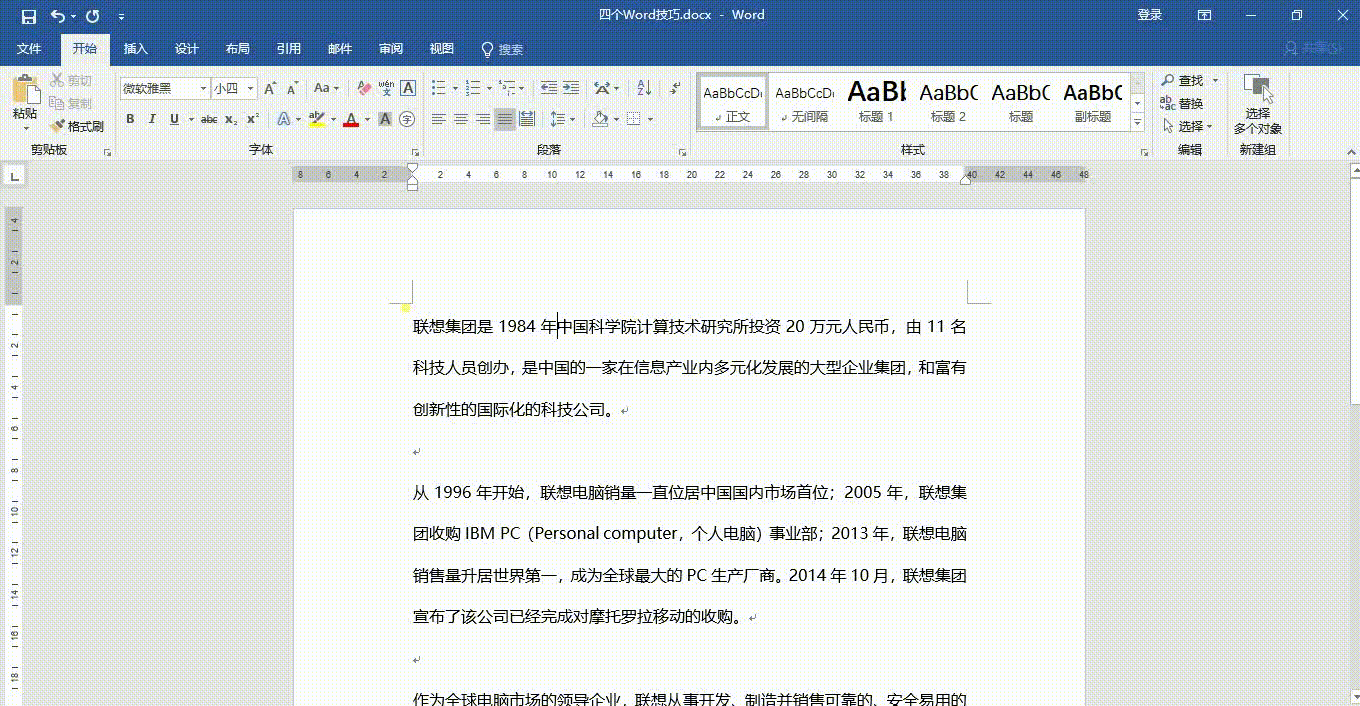Click the 选择多个对象 icon
This screenshot has width=1360, height=706.
[1257, 105]
